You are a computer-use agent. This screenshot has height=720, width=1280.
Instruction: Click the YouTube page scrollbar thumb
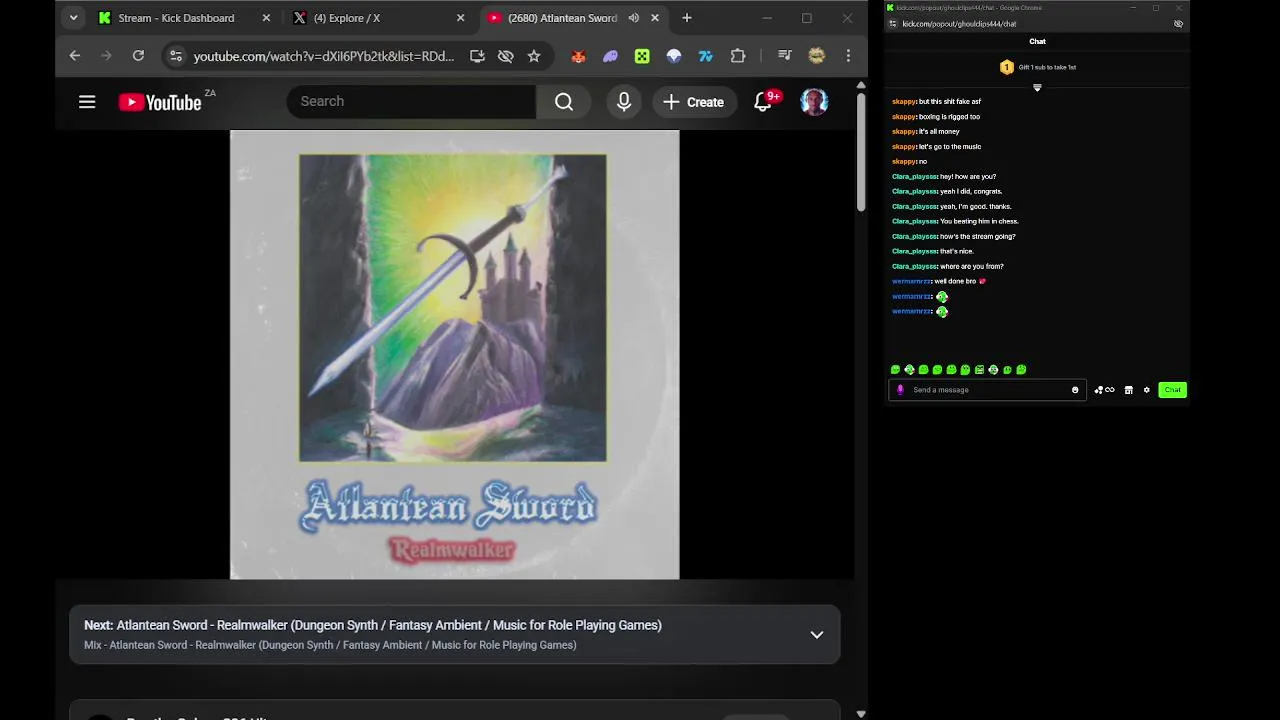pos(861,152)
